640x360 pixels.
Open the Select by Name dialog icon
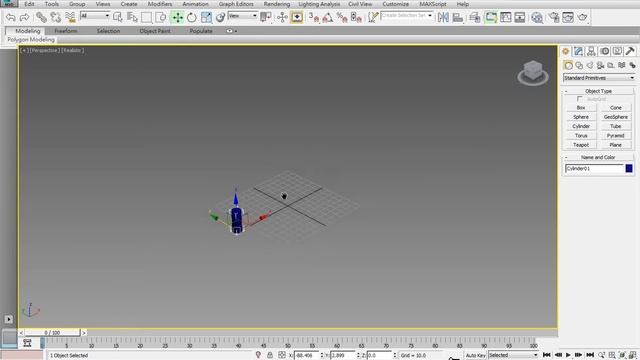coord(132,17)
